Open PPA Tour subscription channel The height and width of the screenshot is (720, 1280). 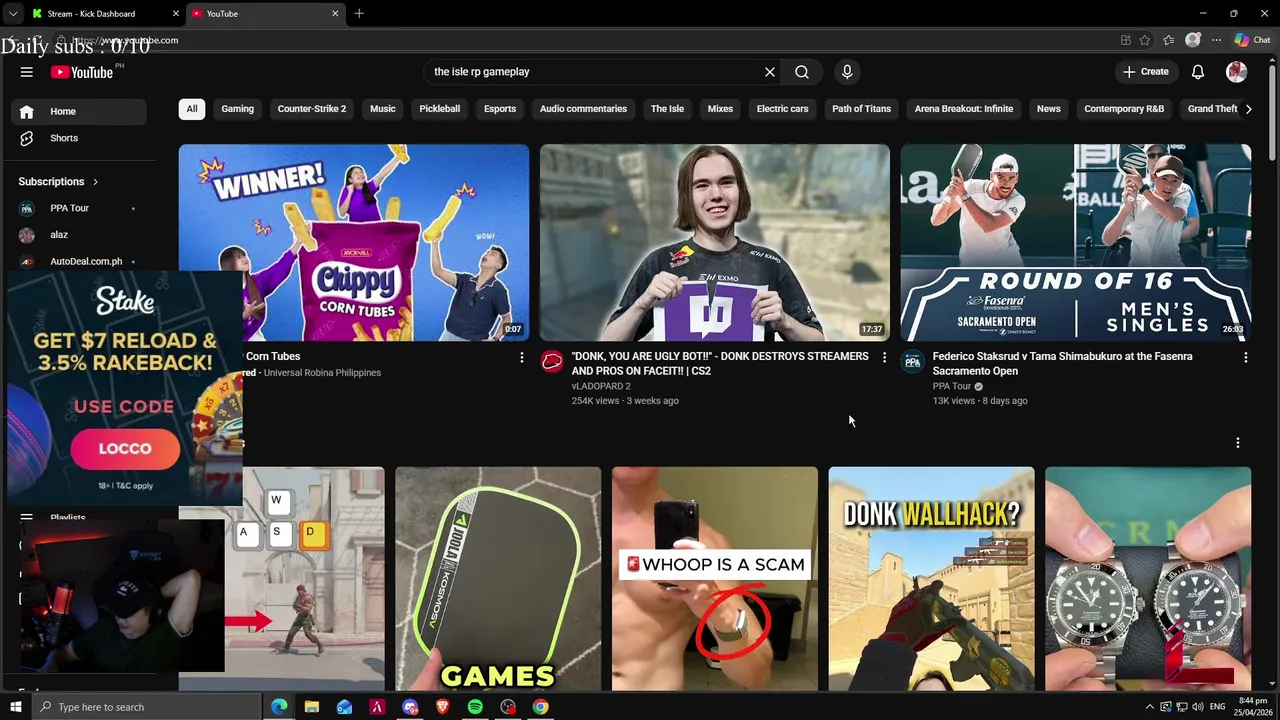78,208
